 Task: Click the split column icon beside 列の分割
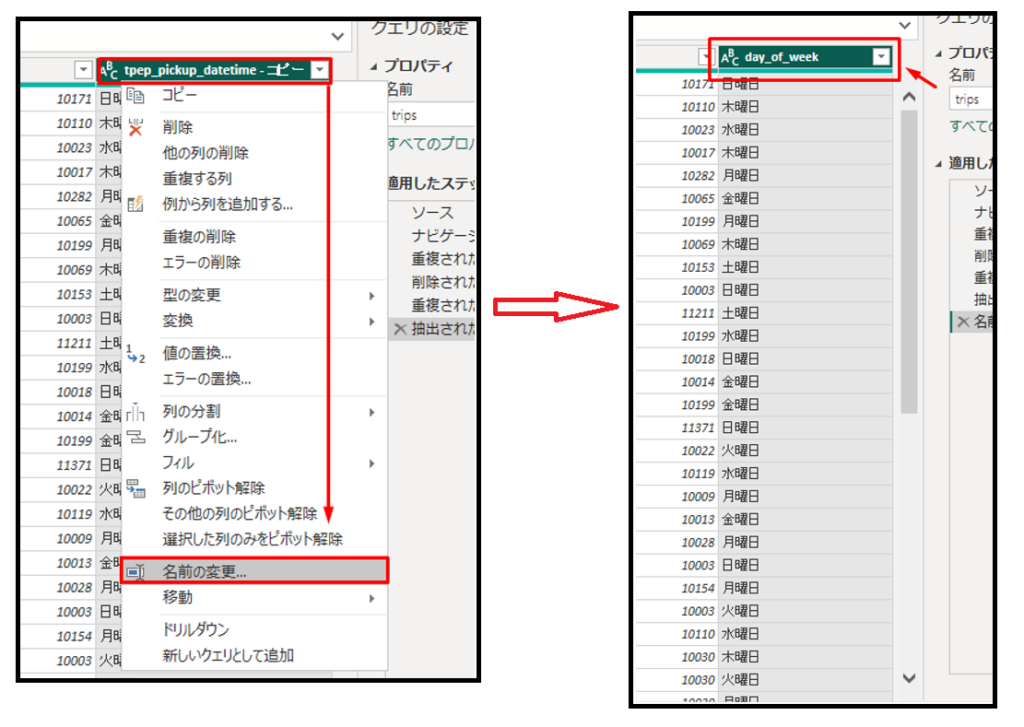point(135,412)
